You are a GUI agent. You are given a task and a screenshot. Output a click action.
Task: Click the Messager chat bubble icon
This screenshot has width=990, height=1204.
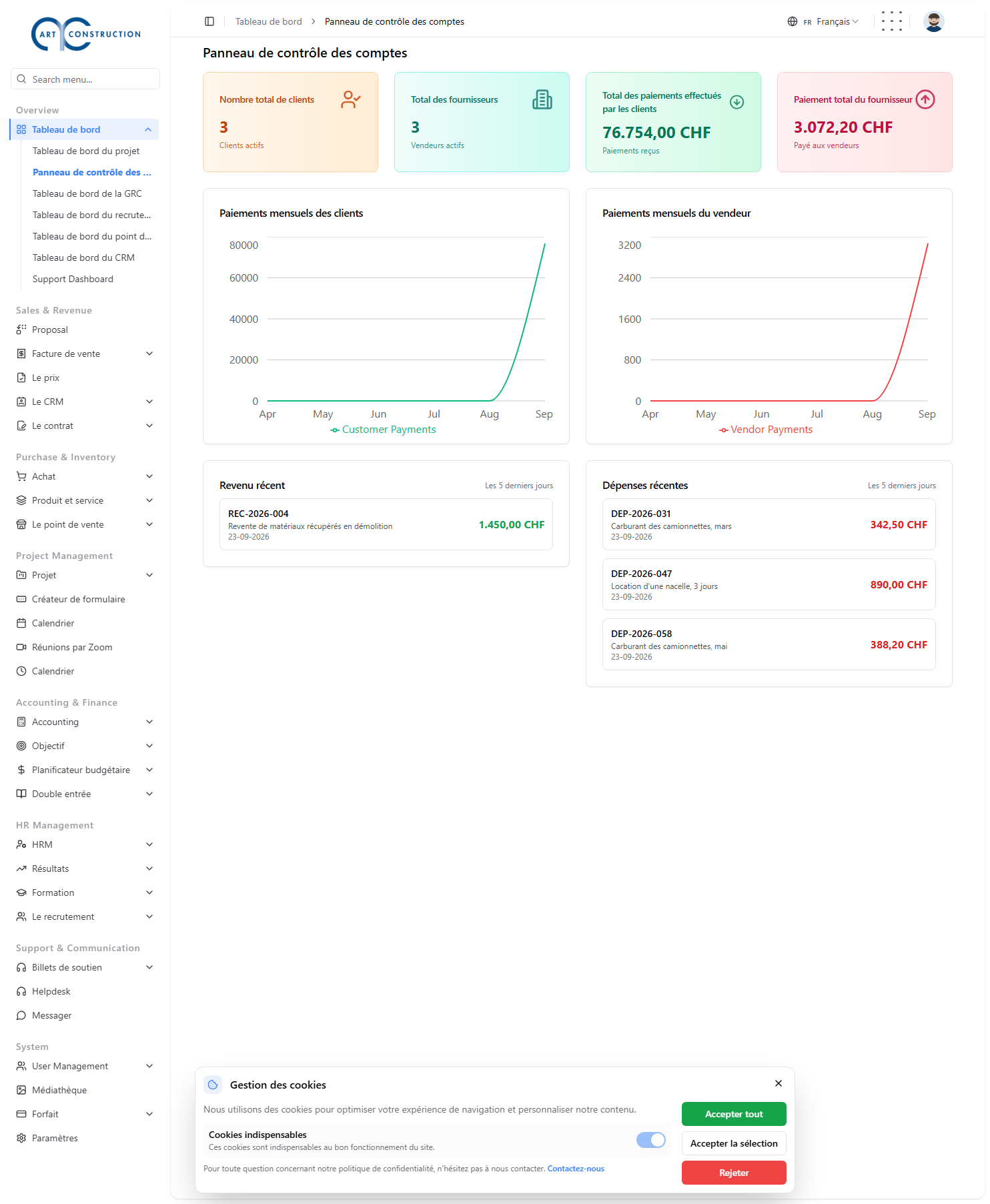21,1015
